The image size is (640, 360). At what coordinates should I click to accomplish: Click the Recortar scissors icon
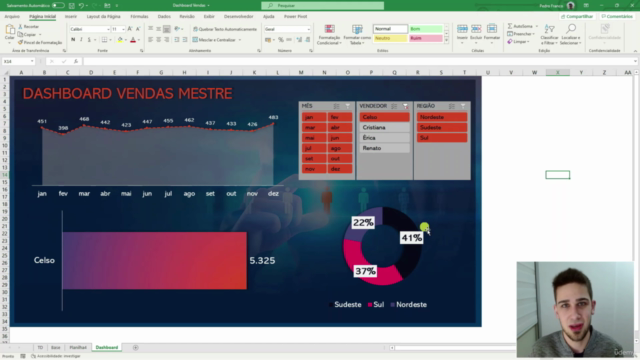coord(20,27)
